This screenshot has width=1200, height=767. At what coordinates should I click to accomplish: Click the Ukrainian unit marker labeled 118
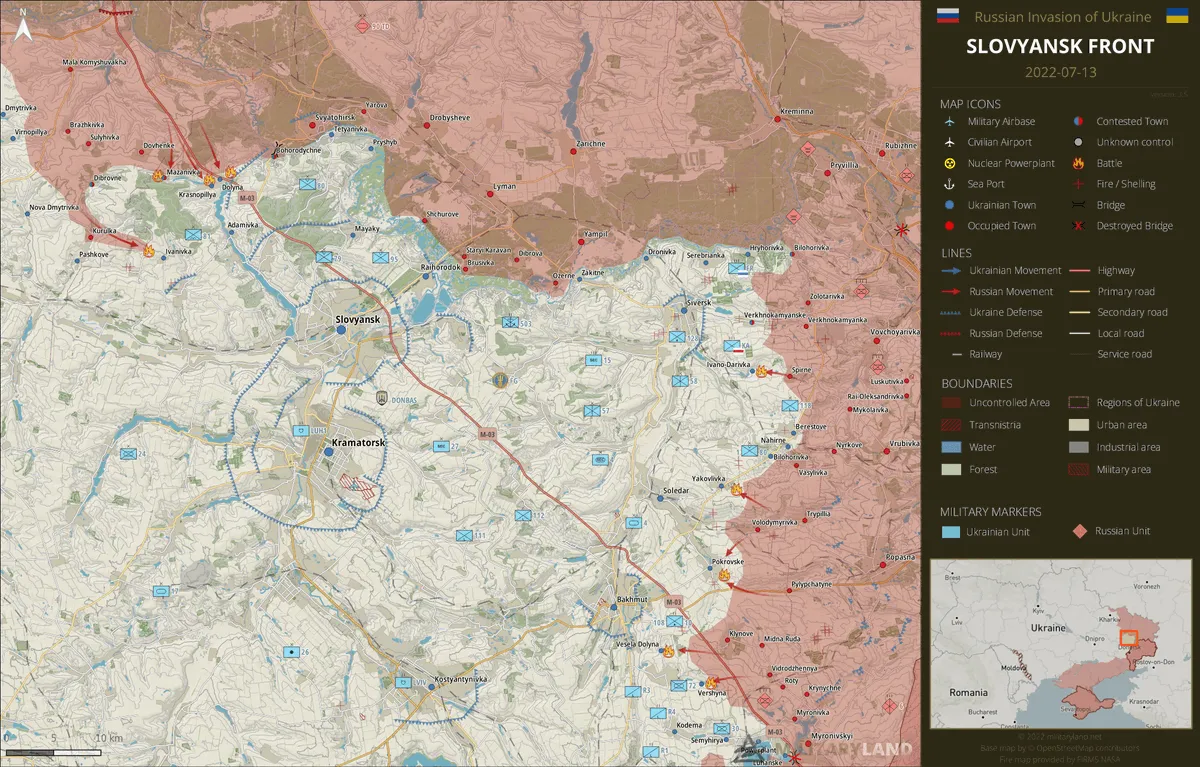pos(790,405)
